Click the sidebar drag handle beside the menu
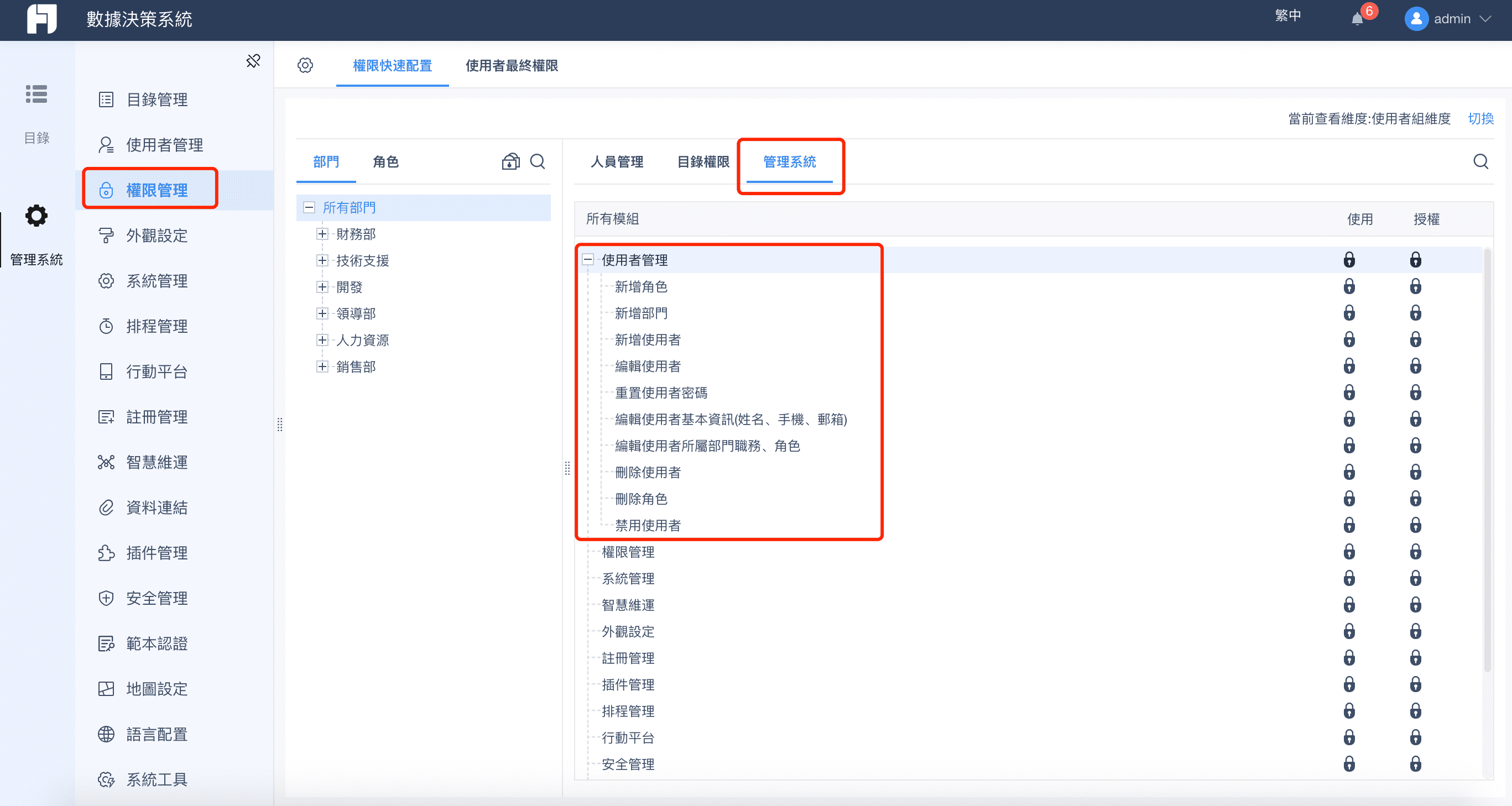The width and height of the screenshot is (1512, 806). click(x=280, y=424)
